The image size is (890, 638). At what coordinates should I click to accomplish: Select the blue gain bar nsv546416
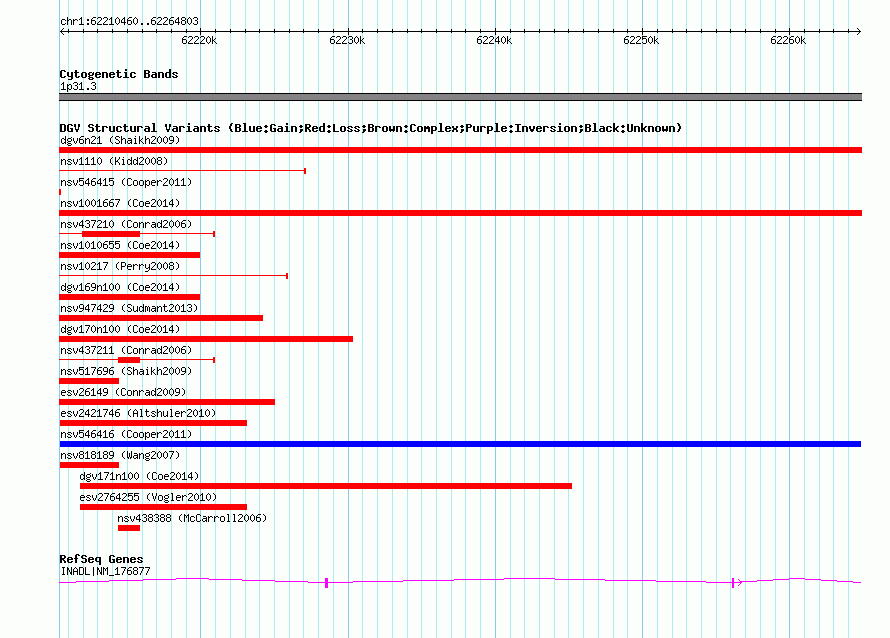click(460, 444)
